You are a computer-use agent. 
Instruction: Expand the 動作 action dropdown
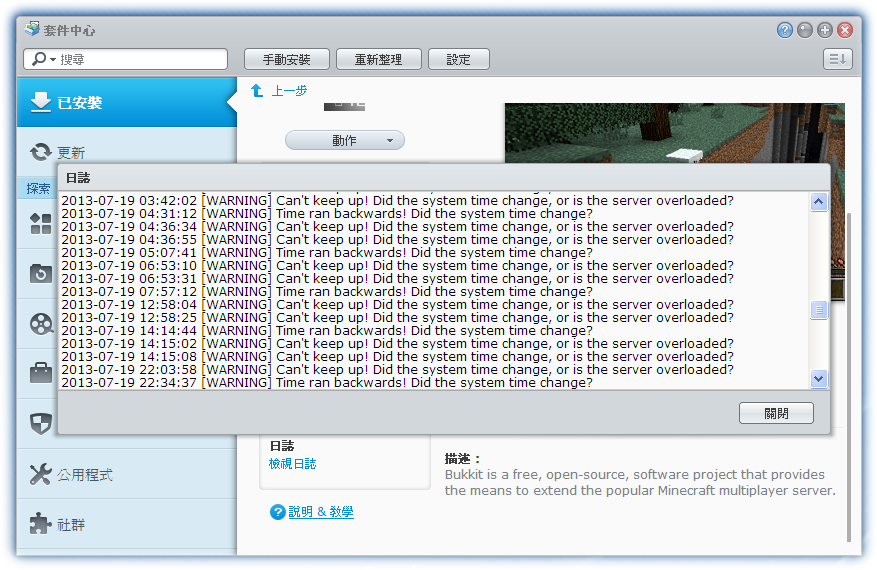tap(345, 140)
